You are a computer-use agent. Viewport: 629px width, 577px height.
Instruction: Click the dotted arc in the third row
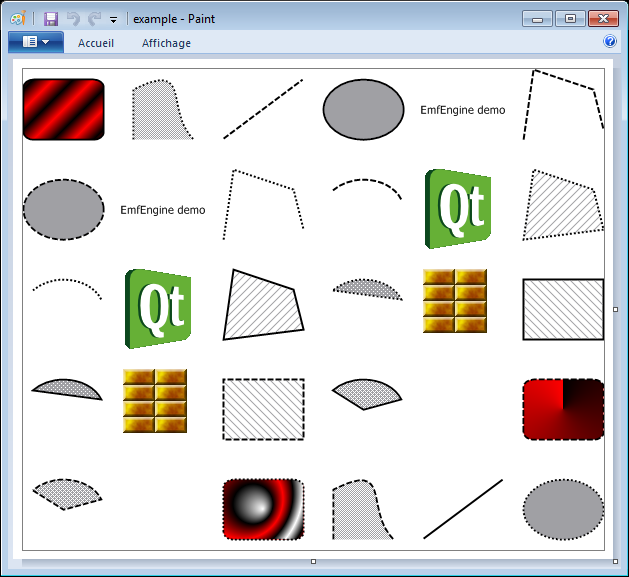(67, 289)
